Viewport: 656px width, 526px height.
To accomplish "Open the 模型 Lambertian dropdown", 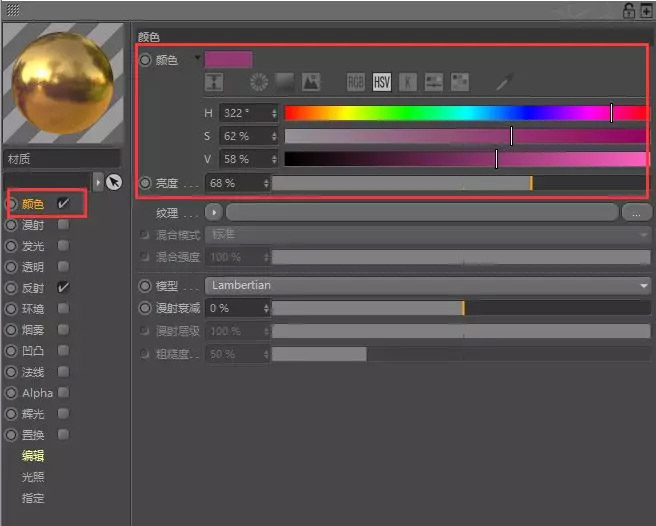I will point(428,286).
